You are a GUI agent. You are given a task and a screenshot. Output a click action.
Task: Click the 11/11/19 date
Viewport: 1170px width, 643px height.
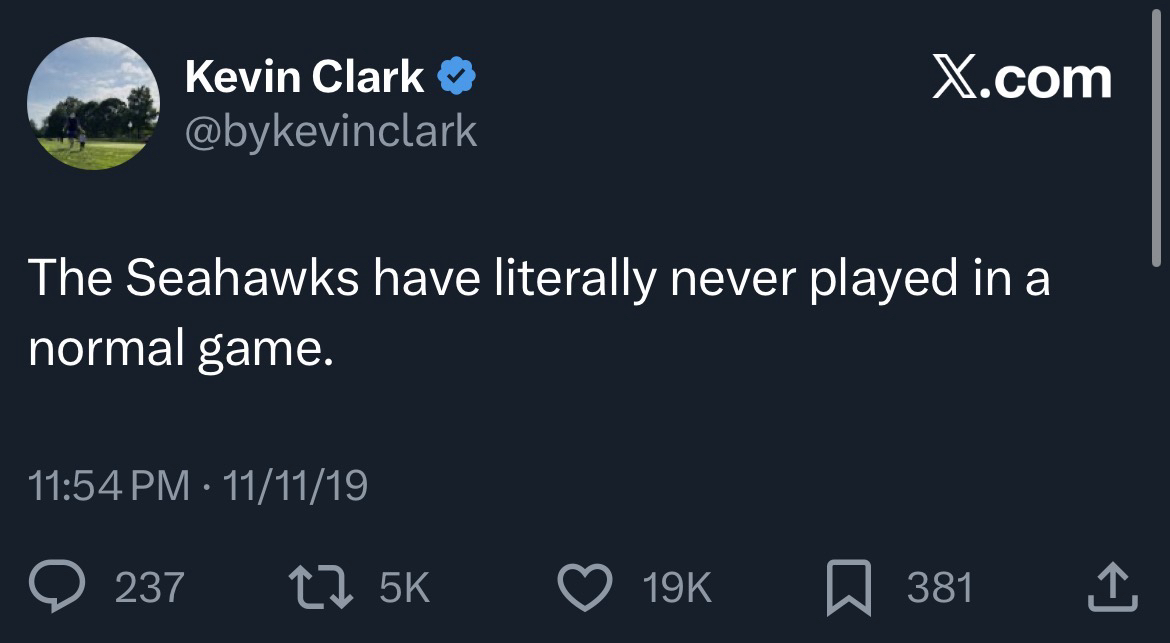[x=295, y=487]
